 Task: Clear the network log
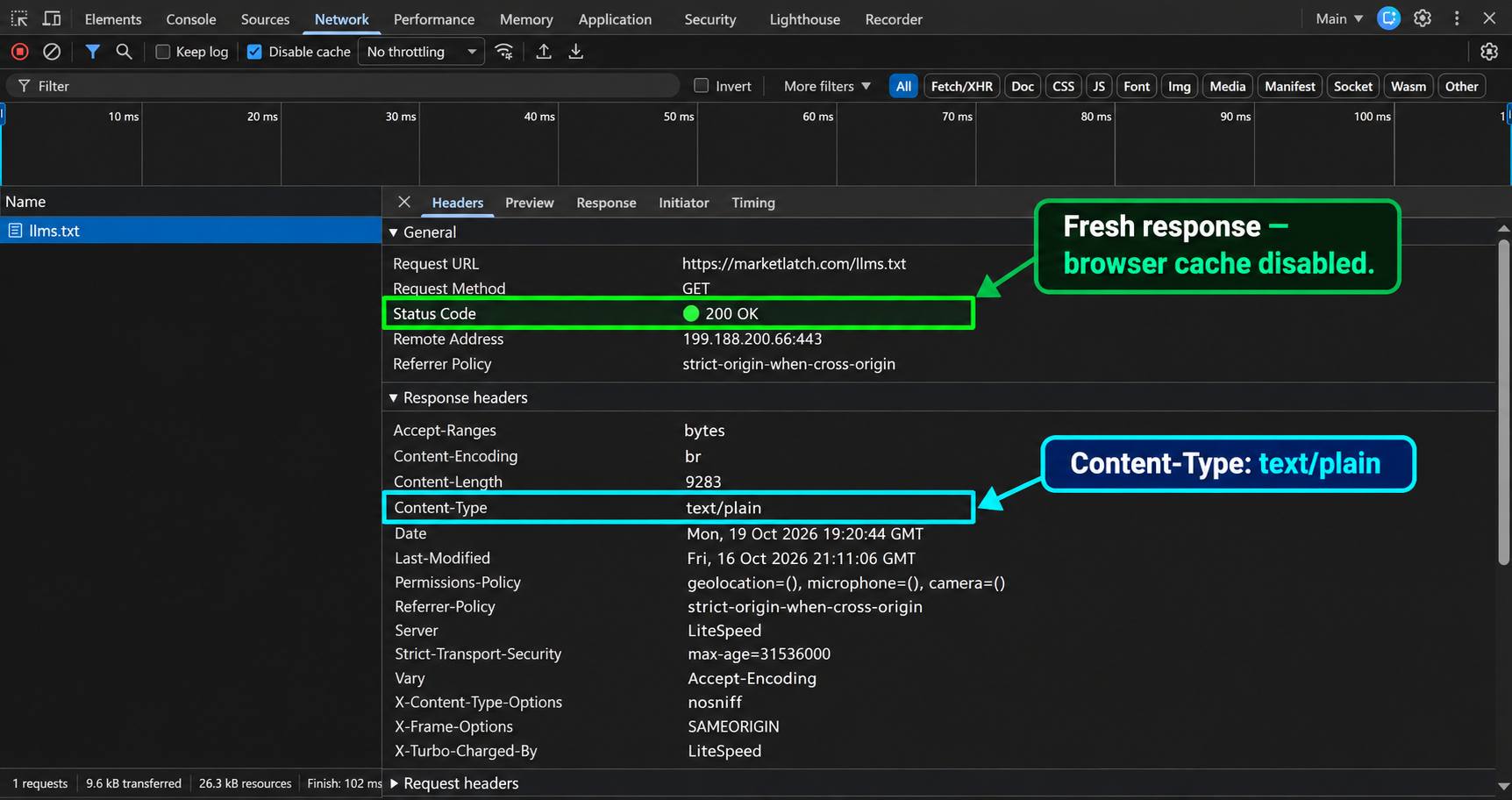click(52, 52)
